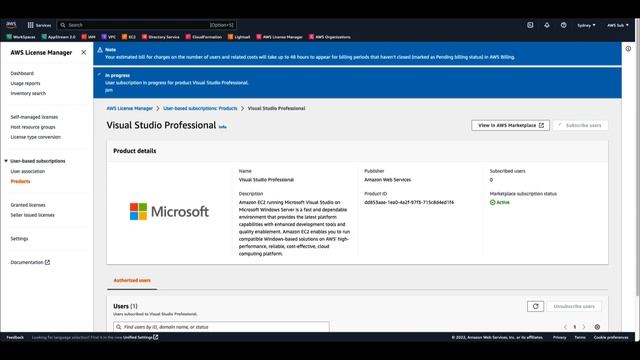Open the AWS Organizations bookmark
The image size is (640, 360).
point(329,37)
